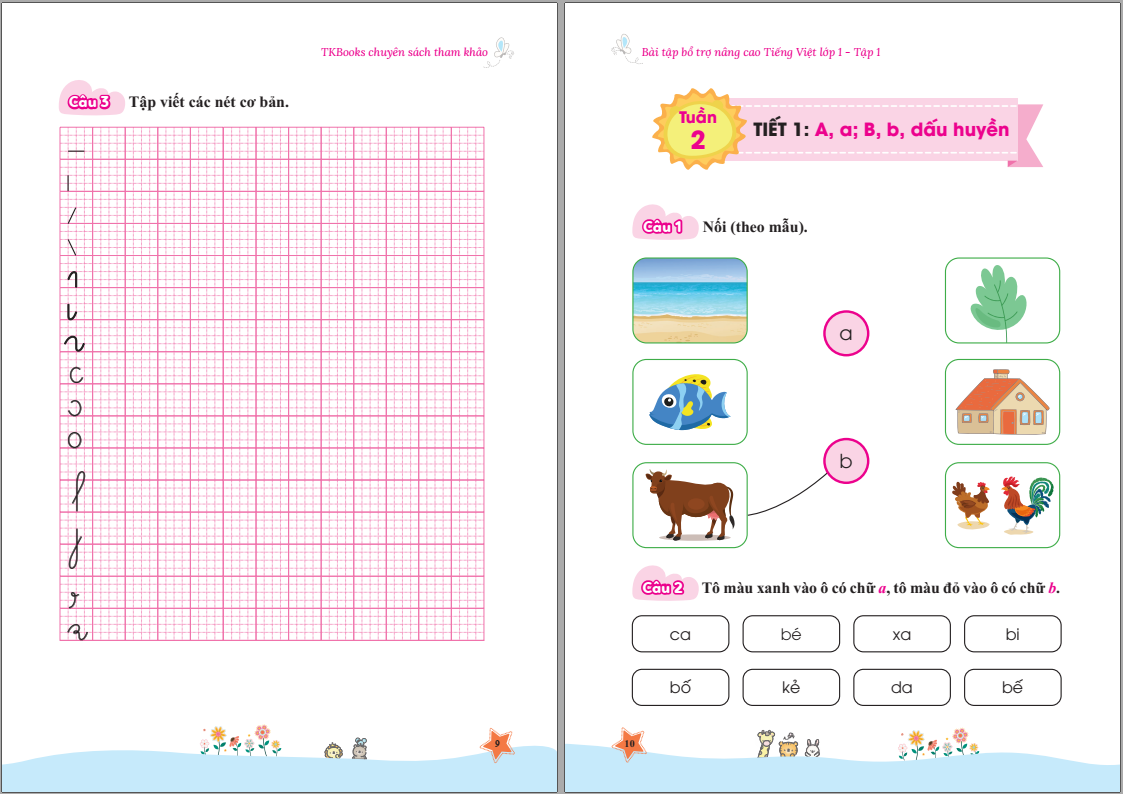Select the green leaf picture
The image size is (1123, 794).
[1002, 301]
